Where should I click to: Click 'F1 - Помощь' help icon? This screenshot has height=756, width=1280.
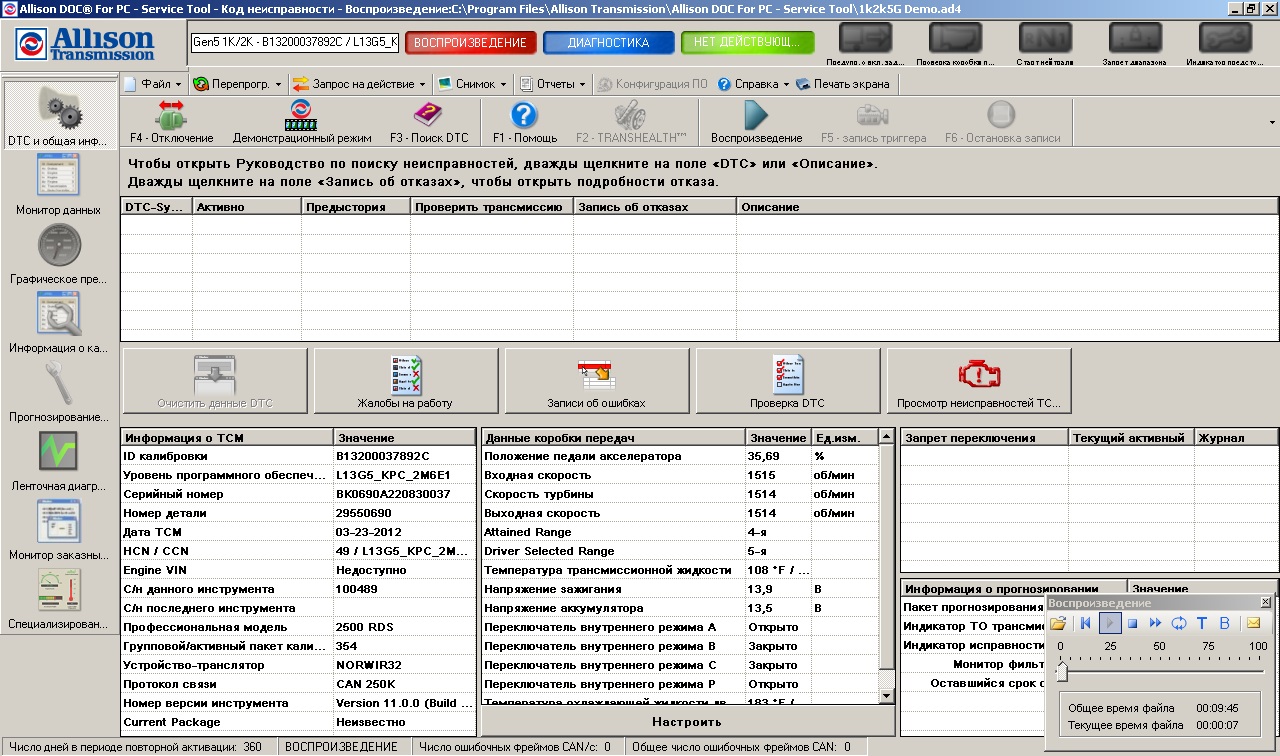pos(525,122)
